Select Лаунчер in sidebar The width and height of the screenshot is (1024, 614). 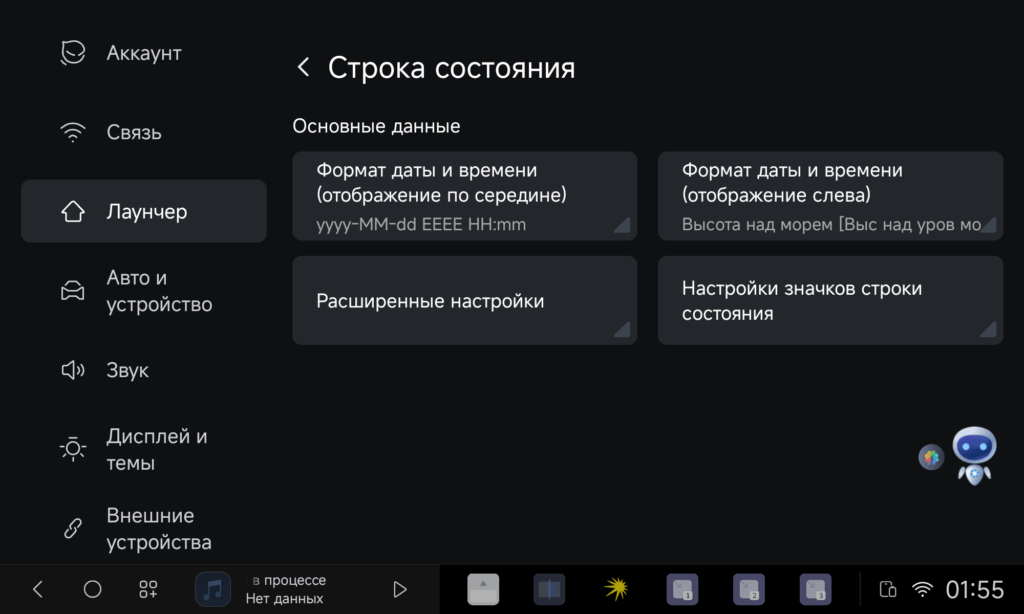[144, 212]
